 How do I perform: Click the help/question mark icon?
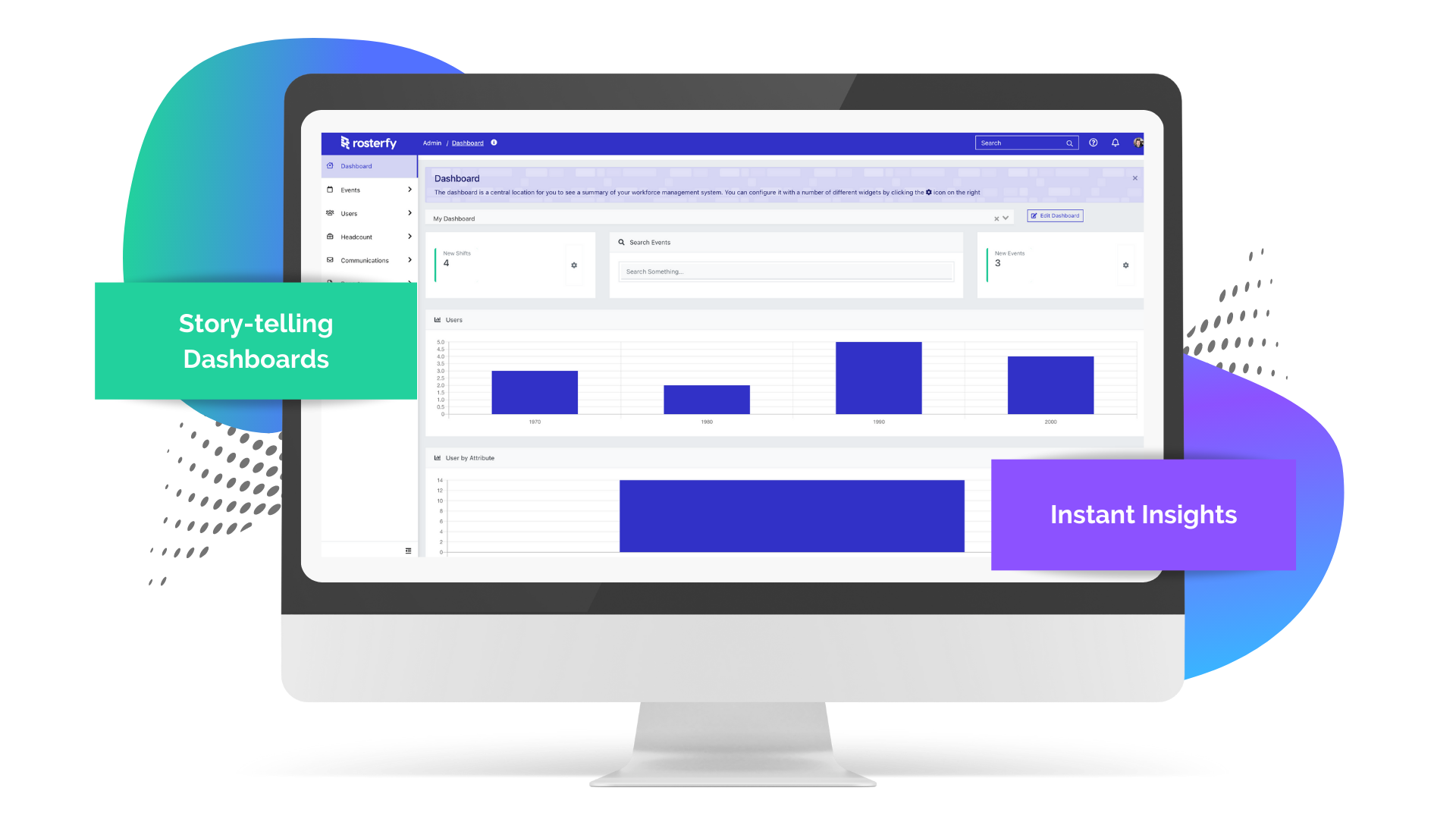(x=1093, y=143)
